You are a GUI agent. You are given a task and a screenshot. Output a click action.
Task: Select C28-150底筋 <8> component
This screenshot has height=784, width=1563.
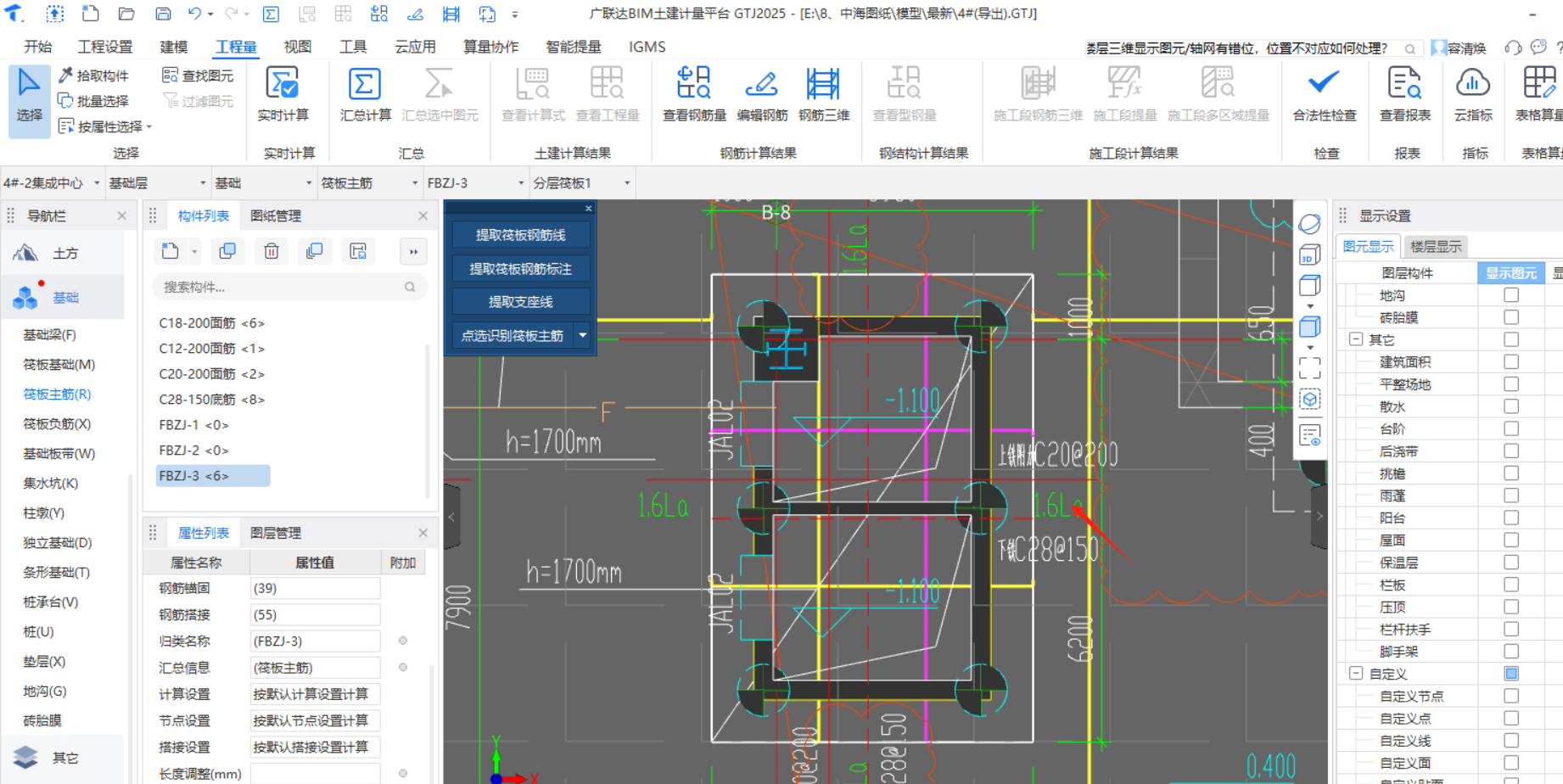212,399
